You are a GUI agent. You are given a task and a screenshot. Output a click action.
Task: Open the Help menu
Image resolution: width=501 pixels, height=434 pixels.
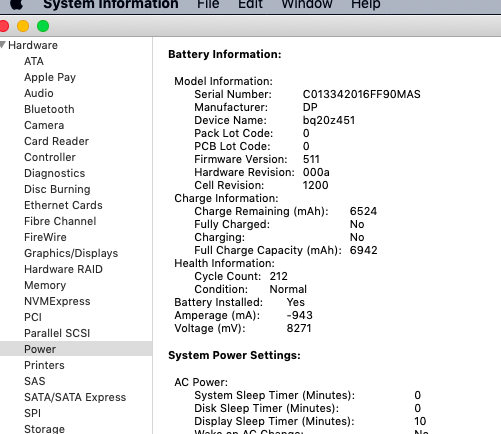pos(366,5)
